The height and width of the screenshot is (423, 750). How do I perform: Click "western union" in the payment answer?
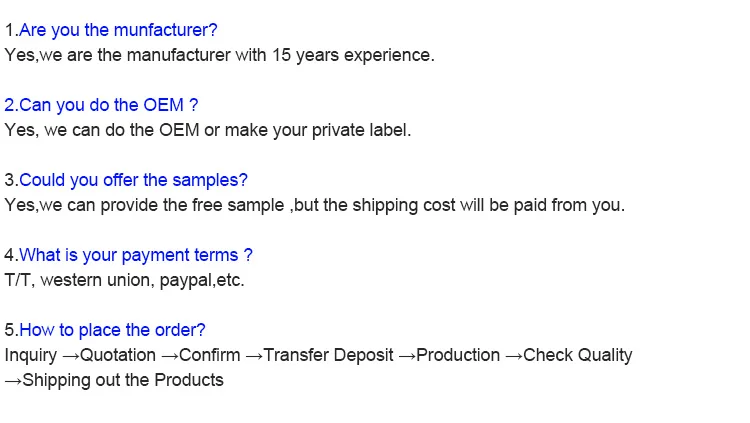(x=97, y=280)
